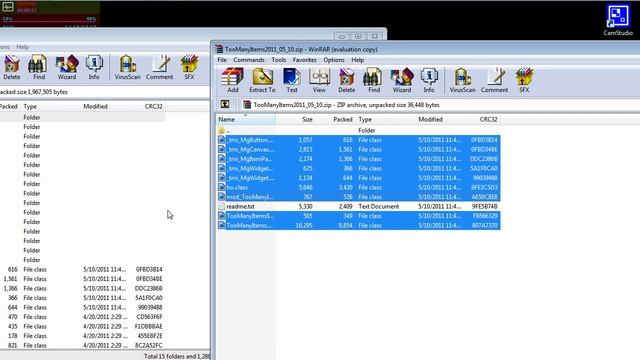Open the File menu
640x360 pixels.
tap(222, 60)
